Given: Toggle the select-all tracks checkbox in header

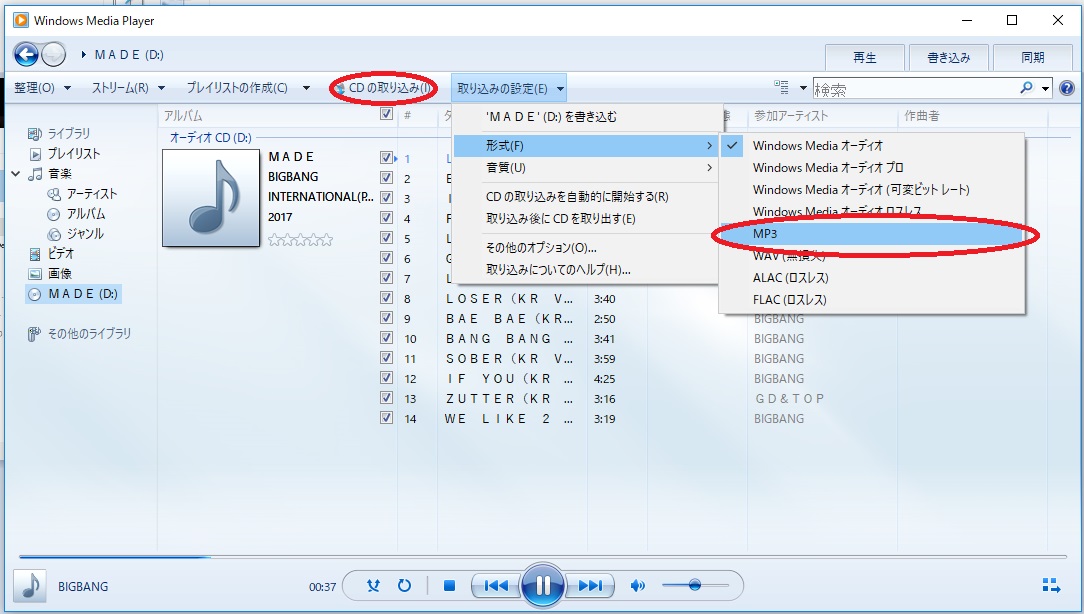Looking at the screenshot, I should [386, 114].
